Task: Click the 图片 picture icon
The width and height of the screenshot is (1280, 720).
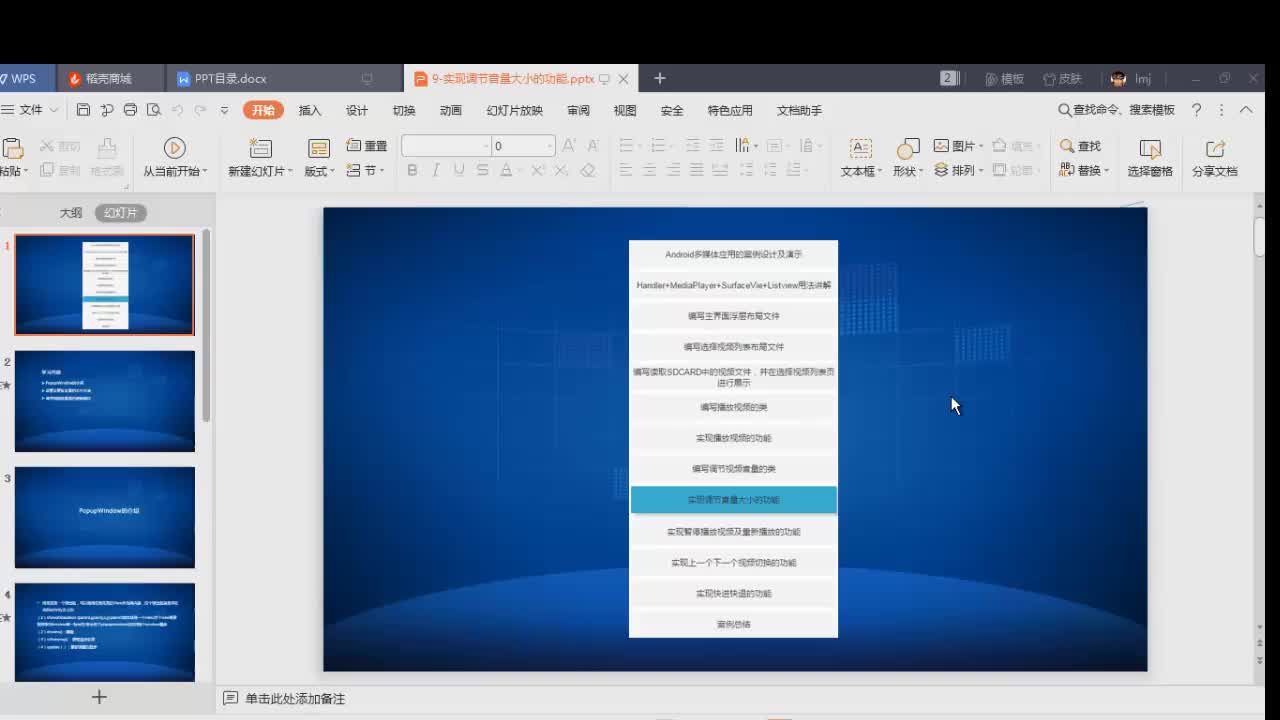Action: [x=941, y=146]
